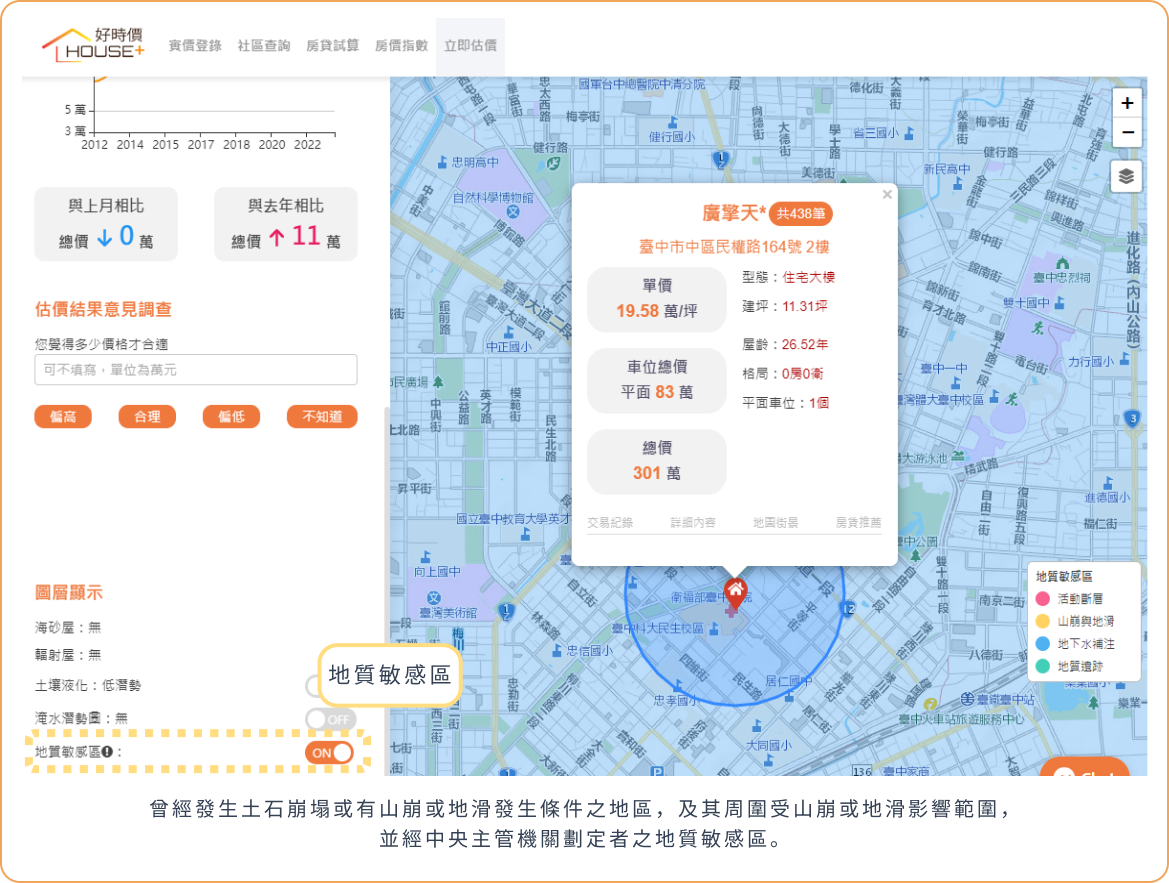
Task: Switch to 交易紀錄 tab in popup
Action: 610,522
